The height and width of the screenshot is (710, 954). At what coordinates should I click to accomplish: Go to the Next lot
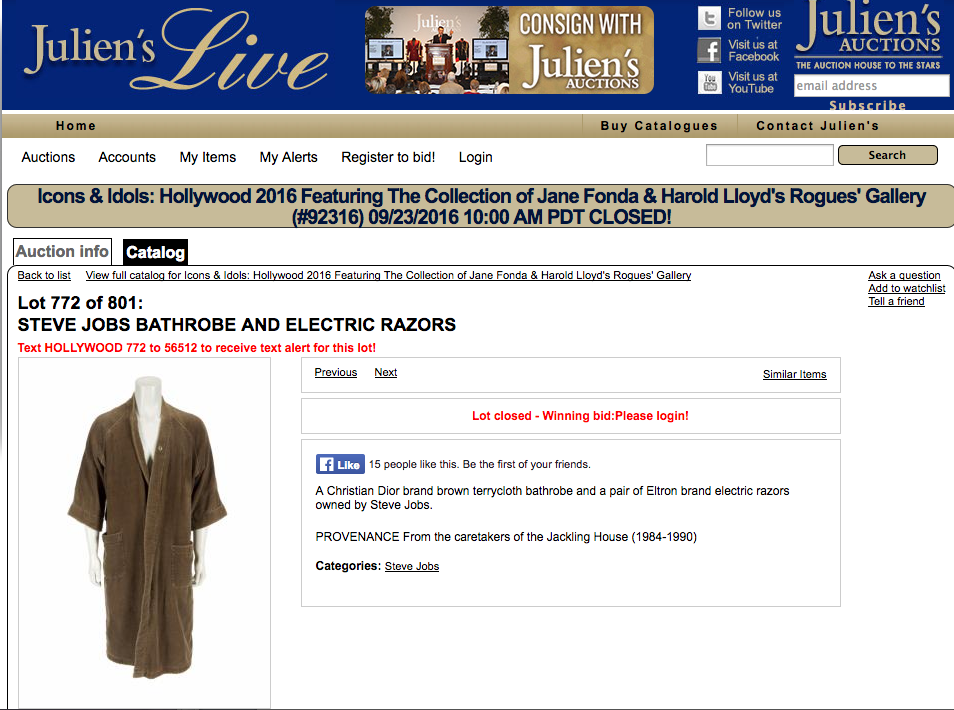tap(385, 373)
